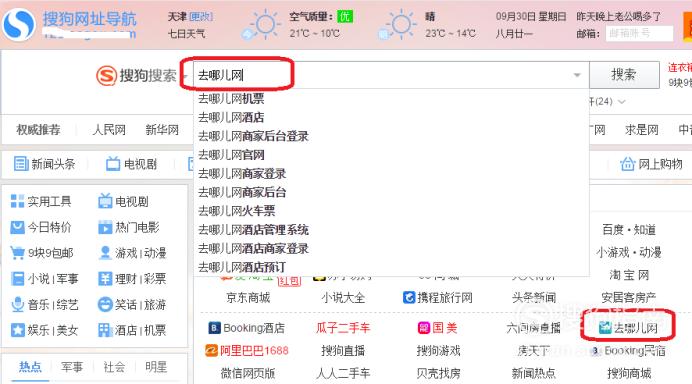Viewport: 692px width, 384px height.
Task: Click the 娱乐|美女 star icon
Action: tap(17, 330)
